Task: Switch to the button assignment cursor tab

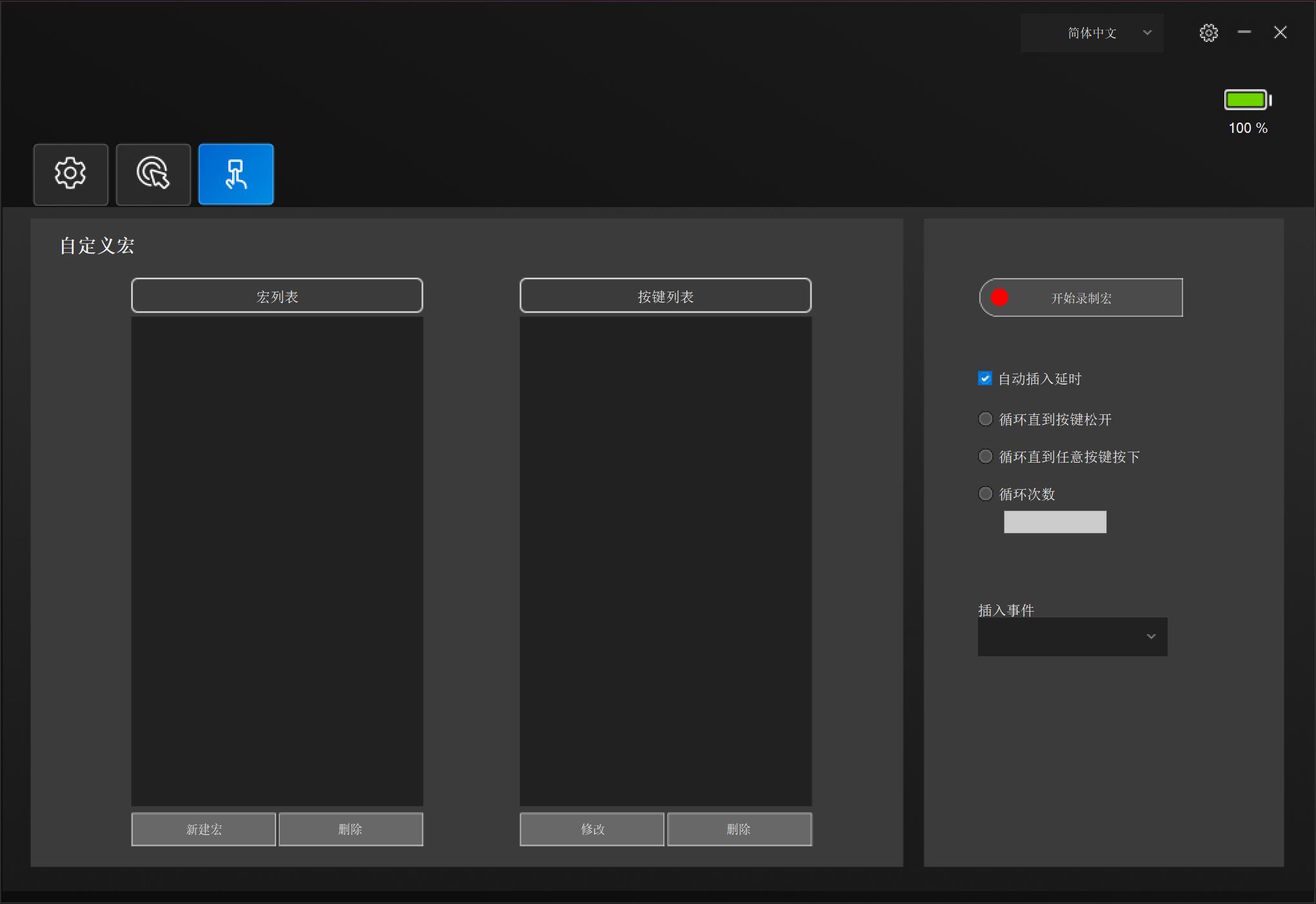Action: (153, 174)
